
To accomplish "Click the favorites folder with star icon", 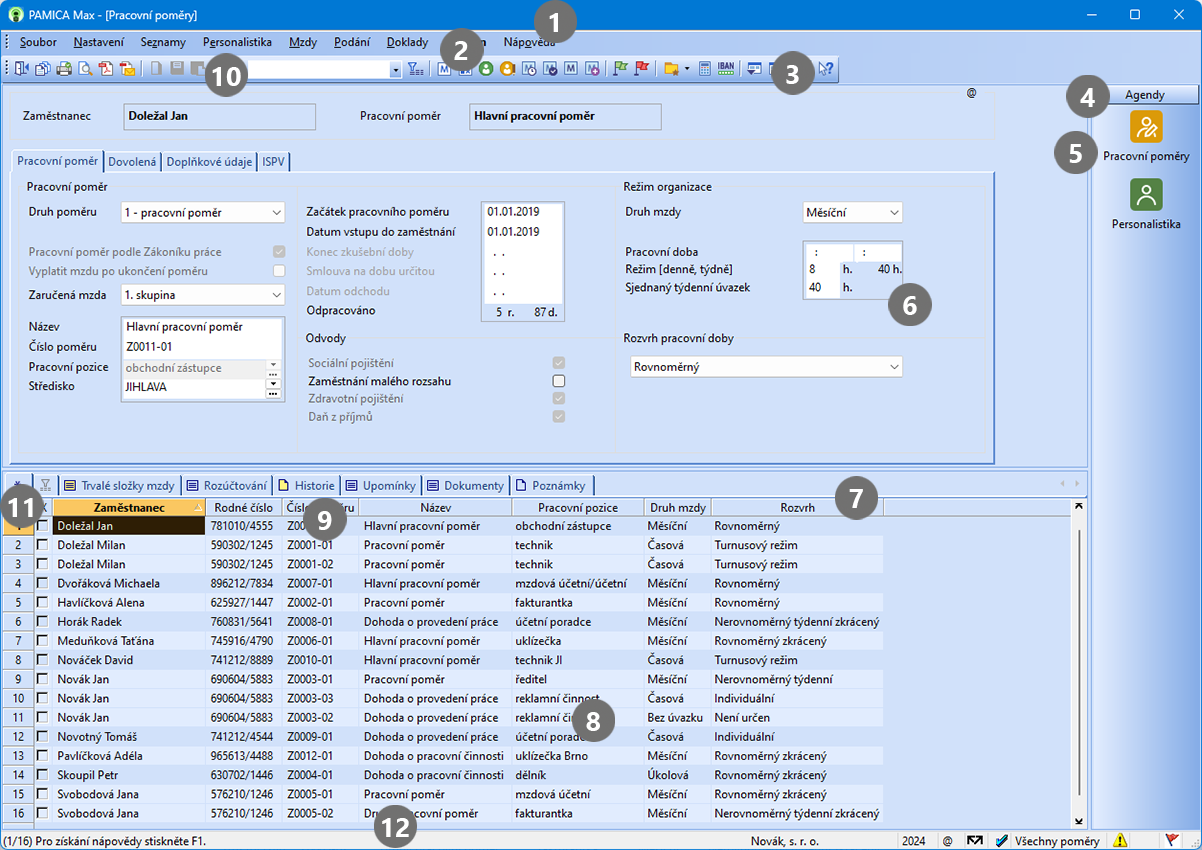I will (671, 69).
